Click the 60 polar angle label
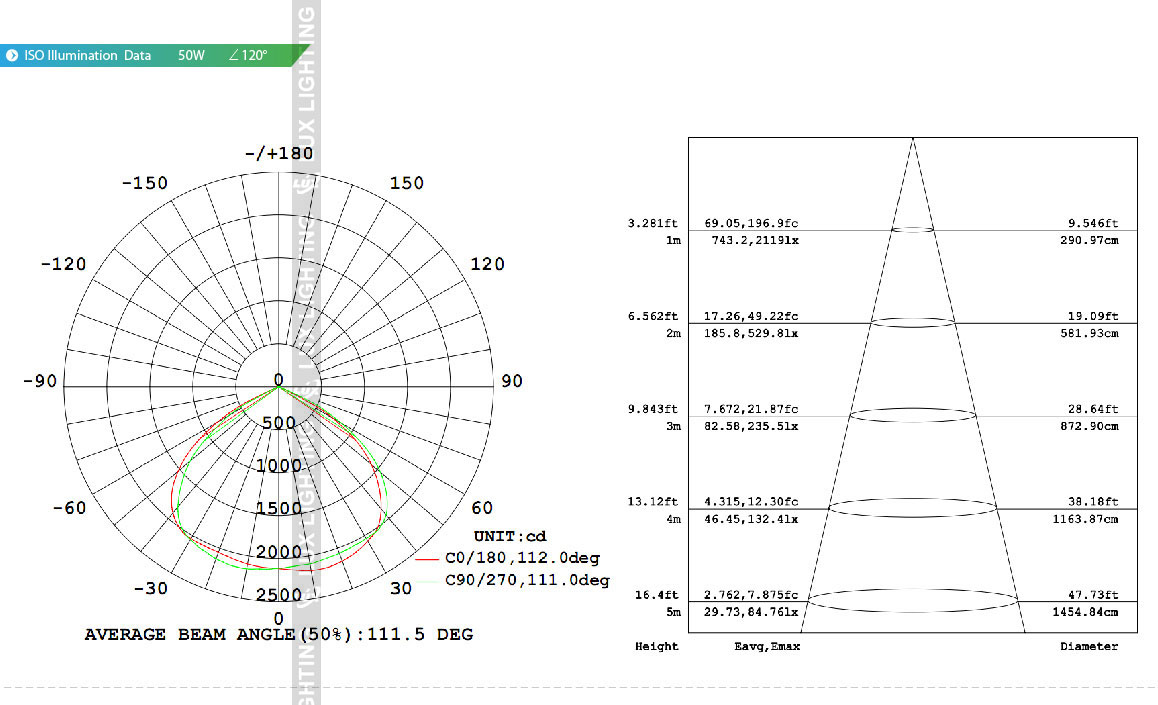The width and height of the screenshot is (1158, 705). 482,508
